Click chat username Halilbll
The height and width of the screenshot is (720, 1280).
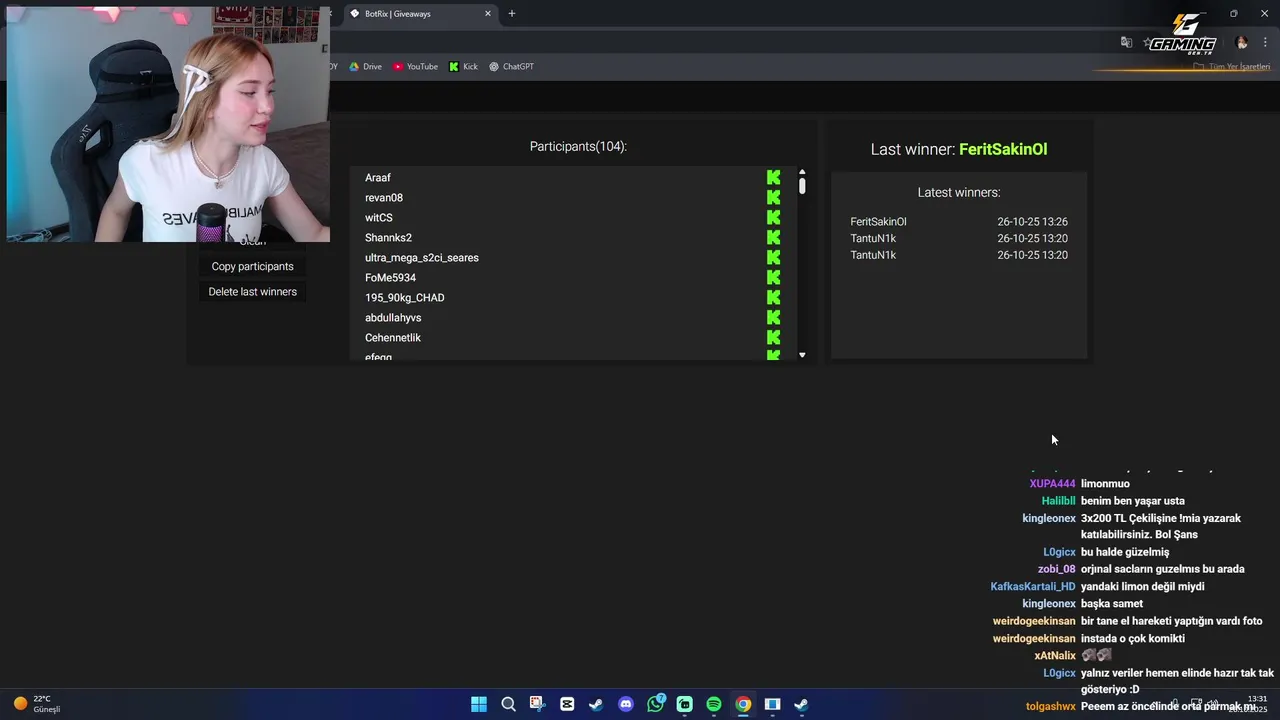pyautogui.click(x=1059, y=501)
